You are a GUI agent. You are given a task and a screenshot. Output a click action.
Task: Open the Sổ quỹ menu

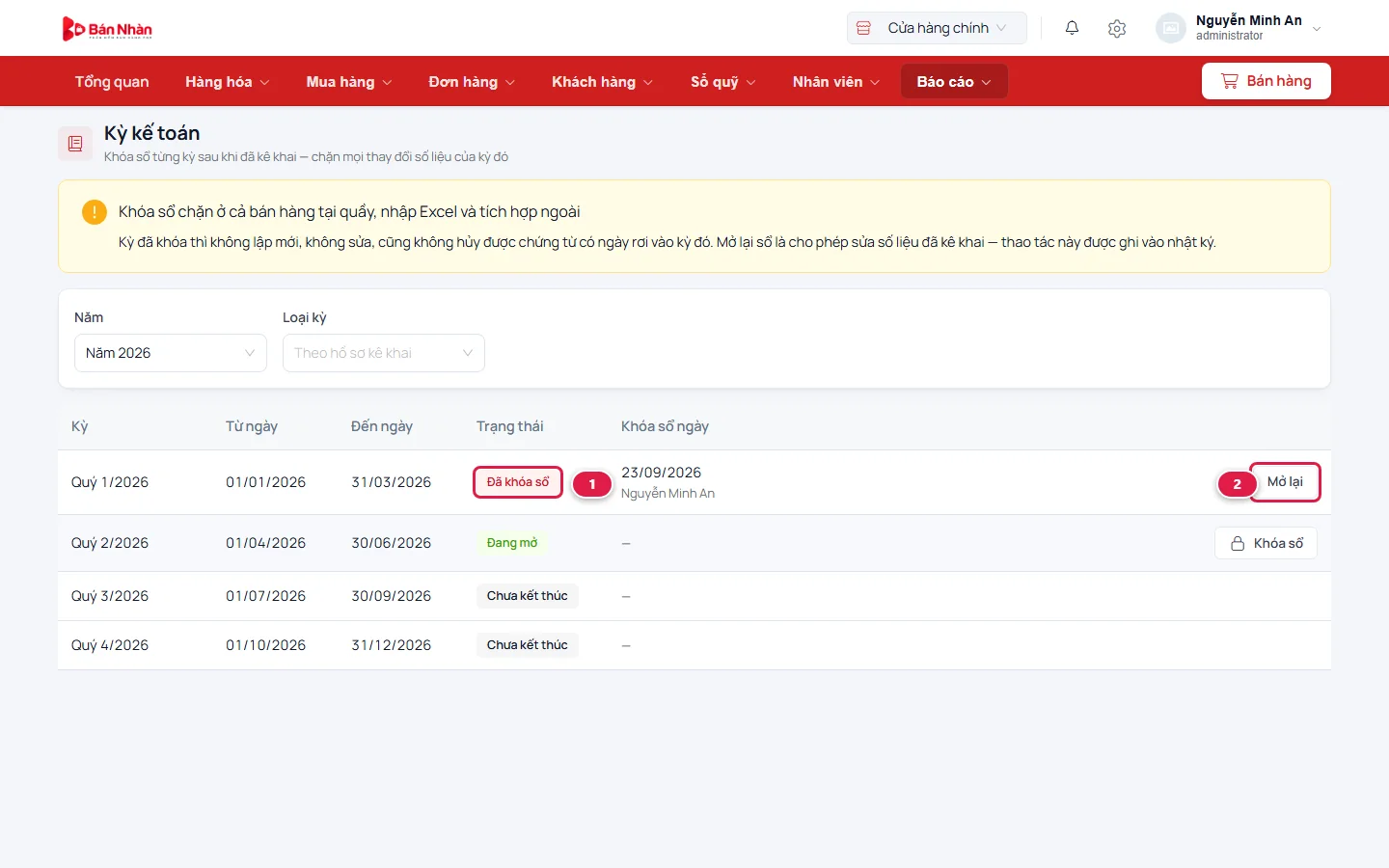pos(723,82)
